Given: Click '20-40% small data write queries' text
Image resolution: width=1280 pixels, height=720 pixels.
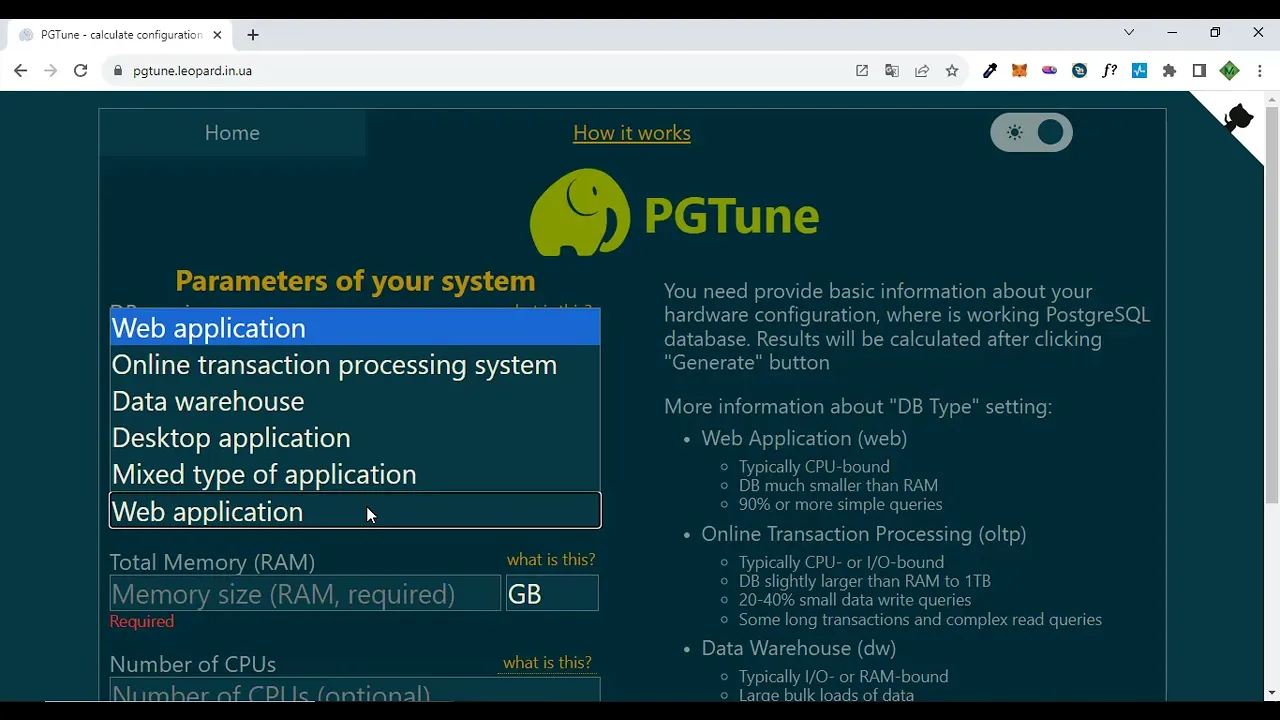Looking at the screenshot, I should [x=855, y=600].
